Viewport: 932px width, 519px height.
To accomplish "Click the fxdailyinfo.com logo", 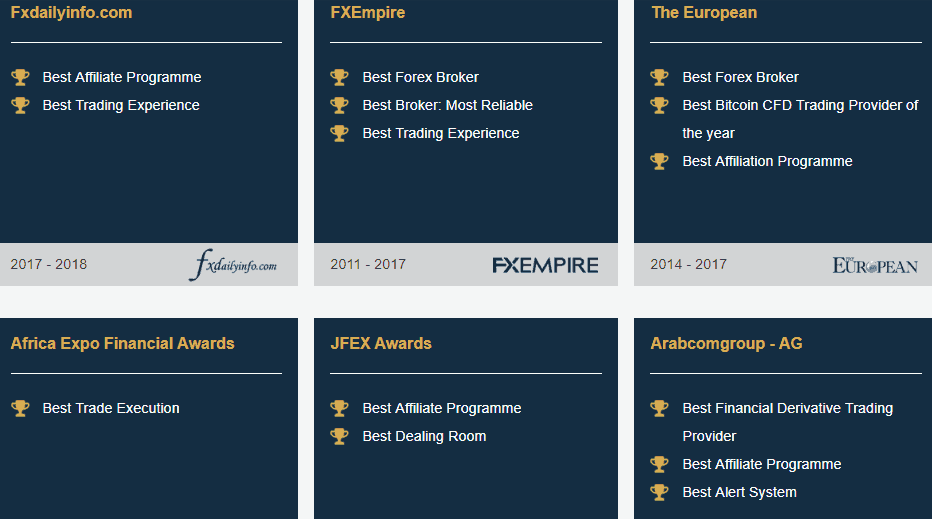I will (233, 265).
